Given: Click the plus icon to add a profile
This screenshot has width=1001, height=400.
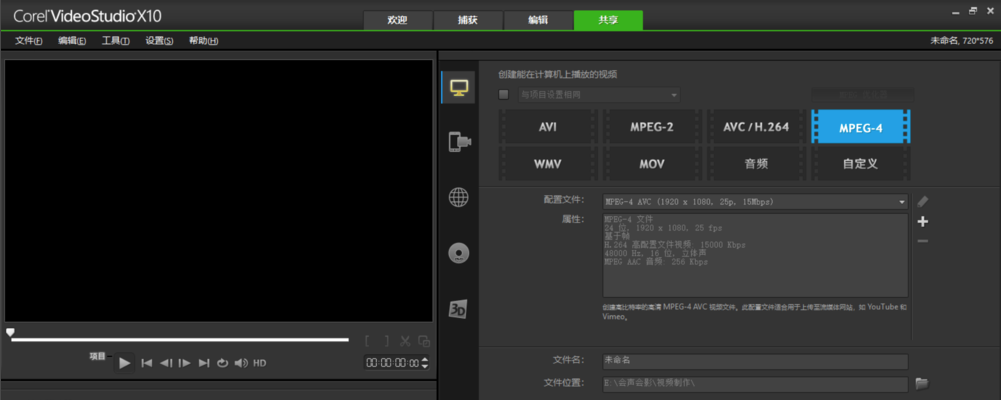Looking at the screenshot, I should tap(922, 221).
